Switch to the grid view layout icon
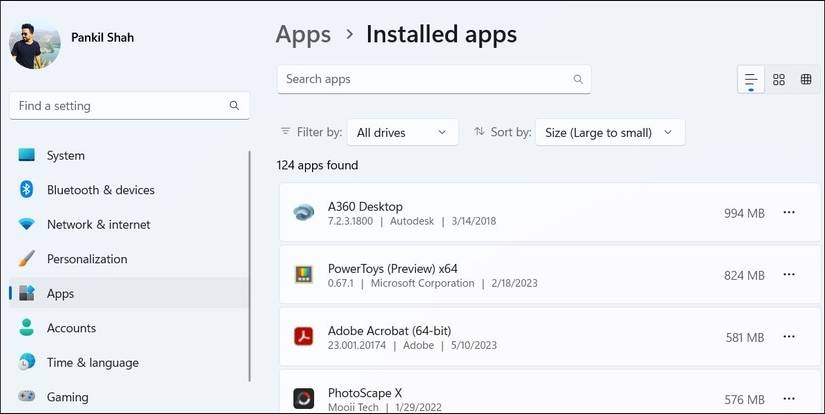 pos(779,80)
